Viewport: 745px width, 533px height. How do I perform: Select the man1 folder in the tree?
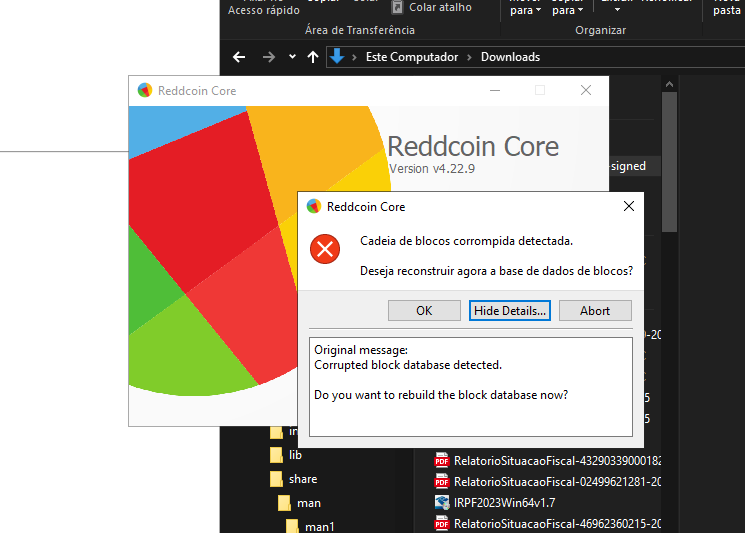319,526
